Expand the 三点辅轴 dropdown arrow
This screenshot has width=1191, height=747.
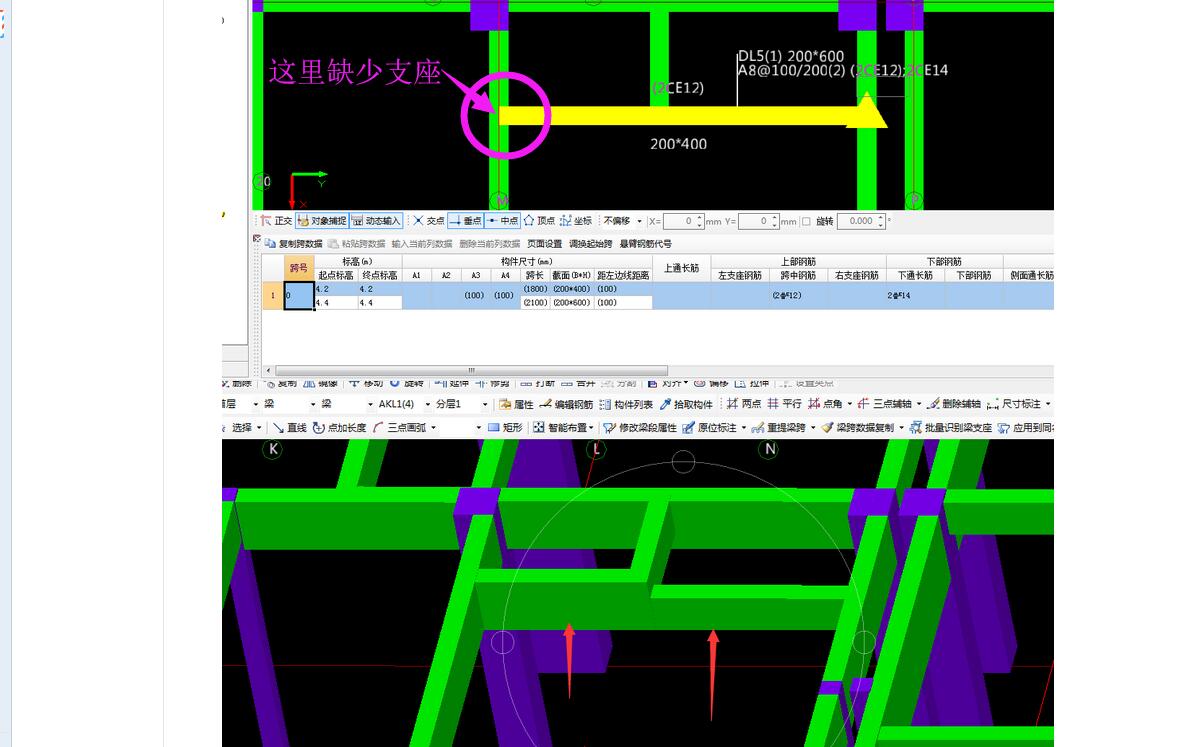pyautogui.click(x=919, y=404)
